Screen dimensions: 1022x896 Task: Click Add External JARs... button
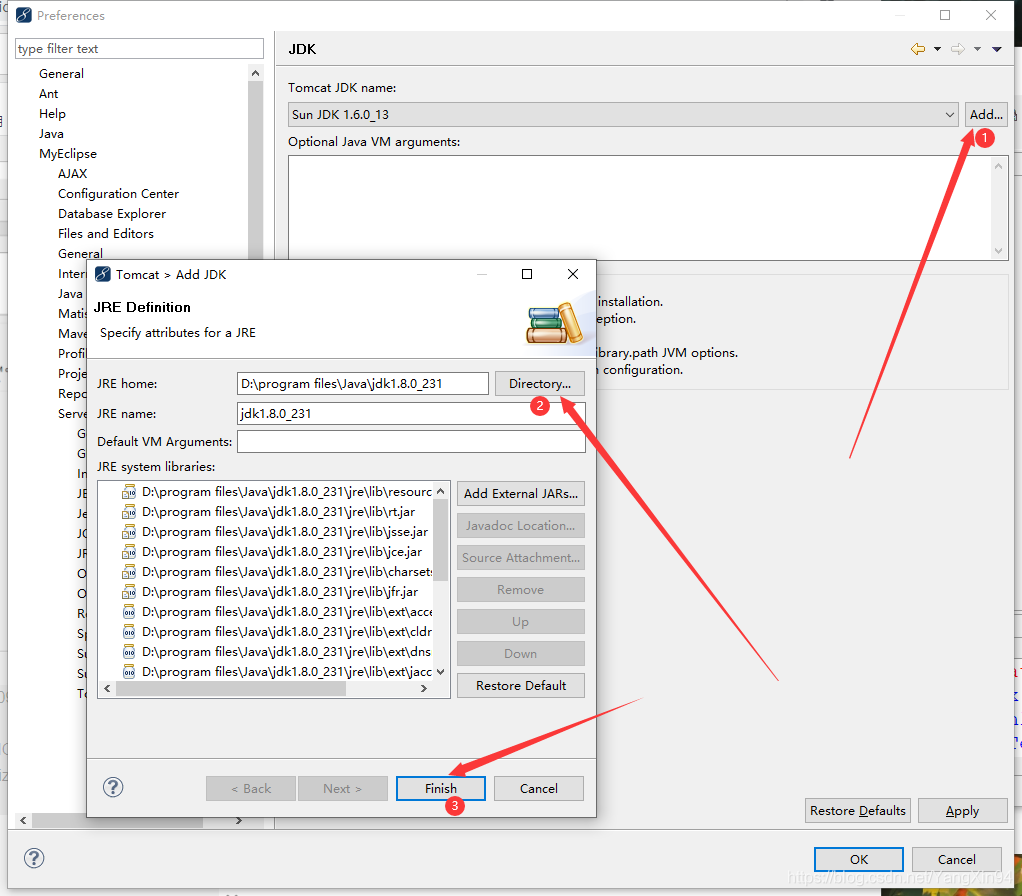521,494
